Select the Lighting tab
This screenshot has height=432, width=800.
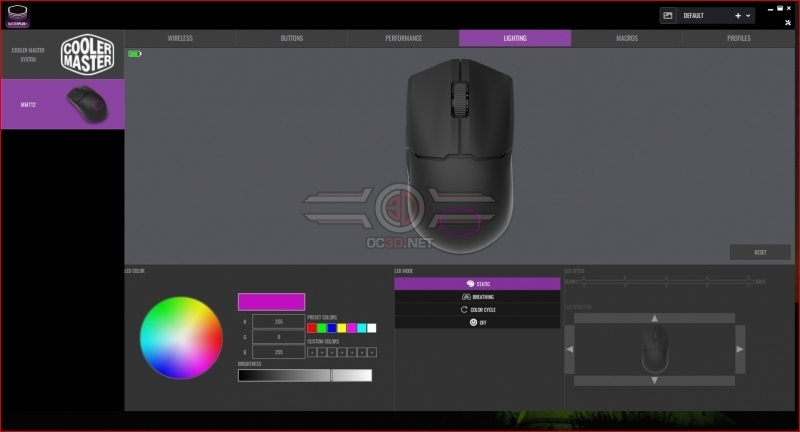click(515, 38)
